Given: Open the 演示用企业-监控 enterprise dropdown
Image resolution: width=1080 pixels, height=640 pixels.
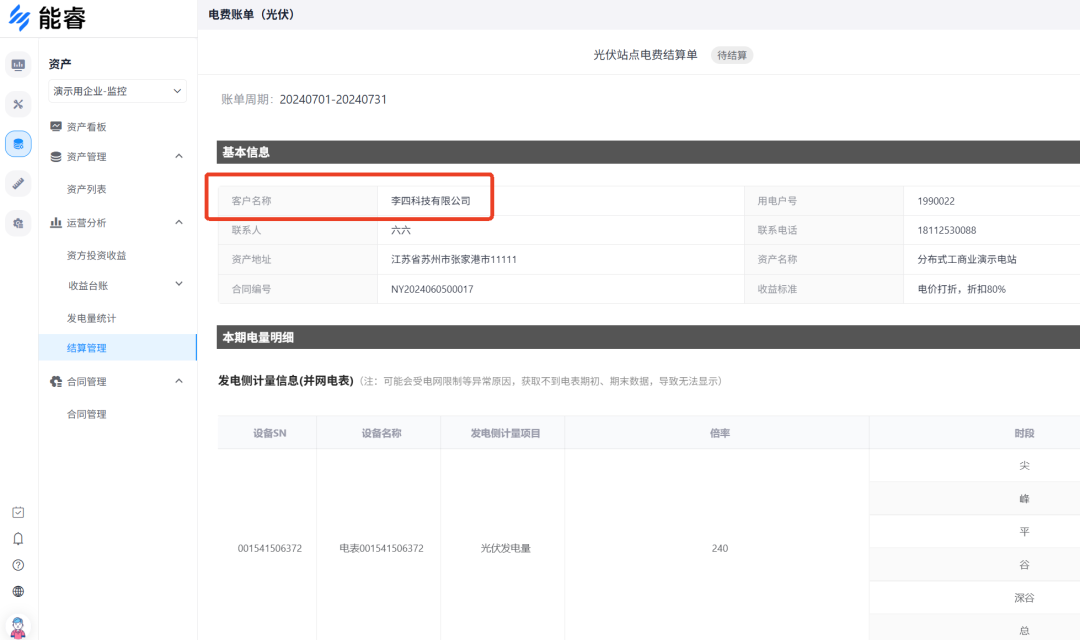Looking at the screenshot, I should pyautogui.click(x=117, y=91).
